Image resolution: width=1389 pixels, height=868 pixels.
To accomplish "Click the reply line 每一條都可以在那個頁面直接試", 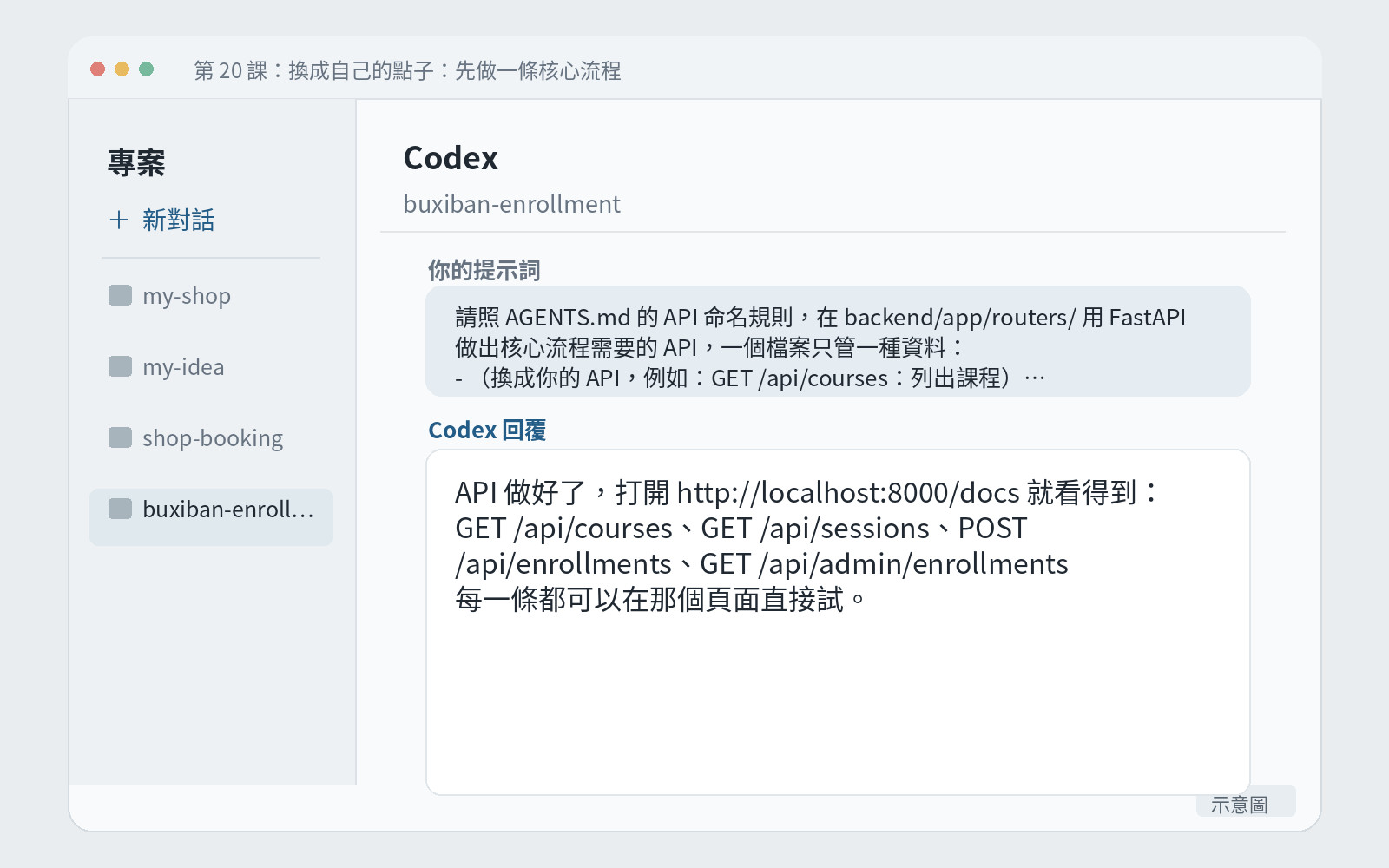I will 661,600.
